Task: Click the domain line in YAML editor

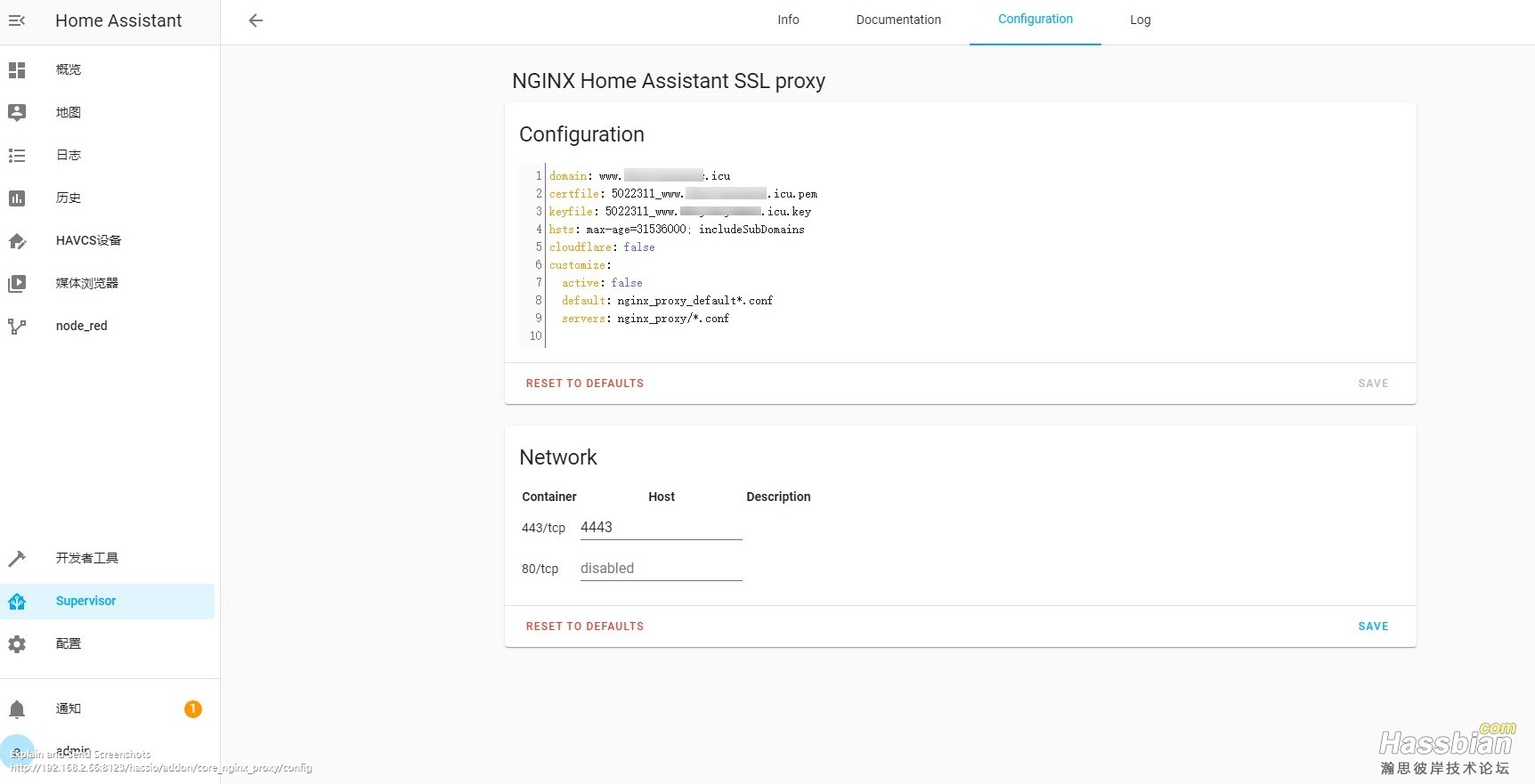Action: (x=639, y=176)
